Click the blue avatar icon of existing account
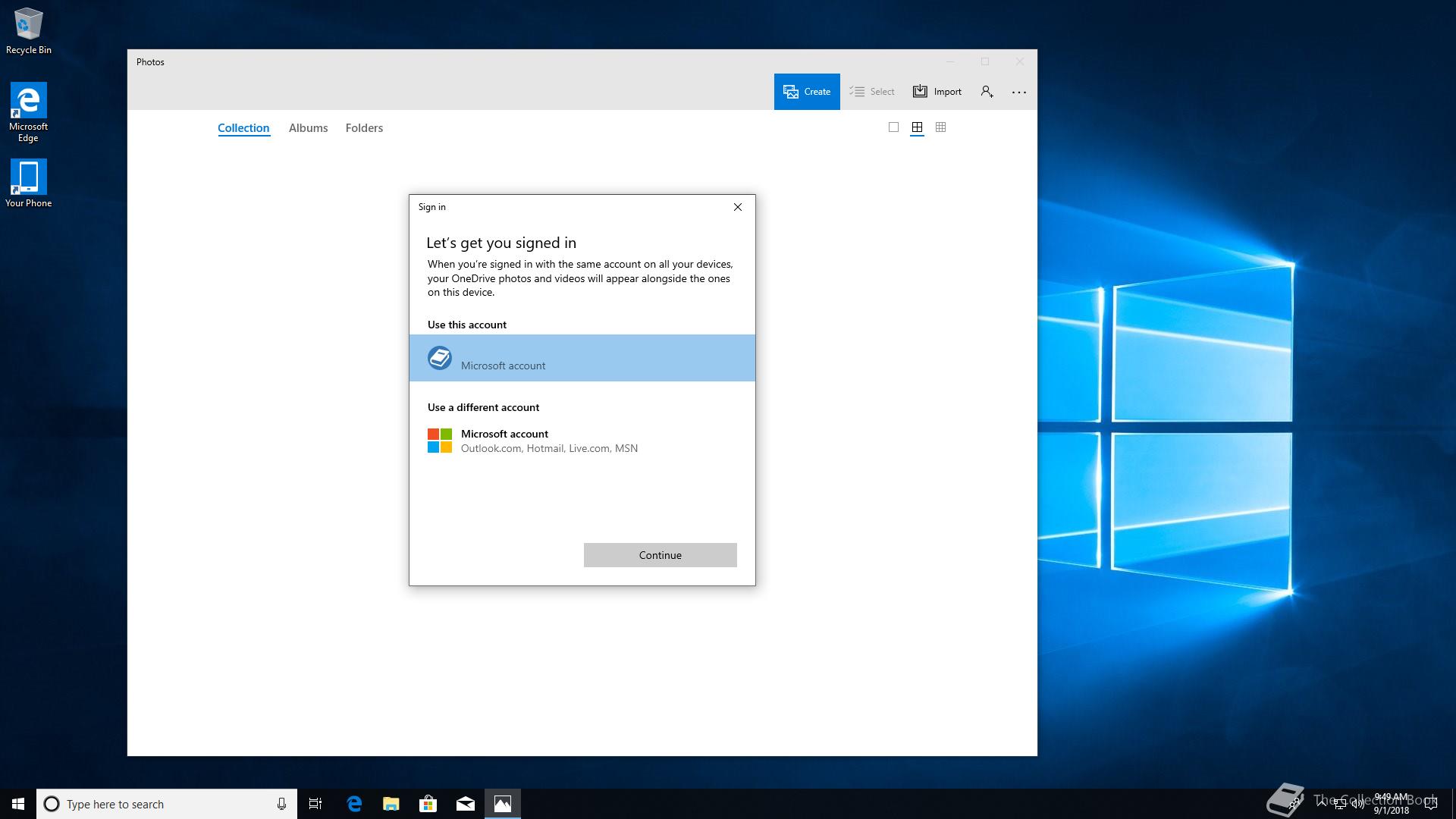The image size is (1456, 819). point(440,358)
